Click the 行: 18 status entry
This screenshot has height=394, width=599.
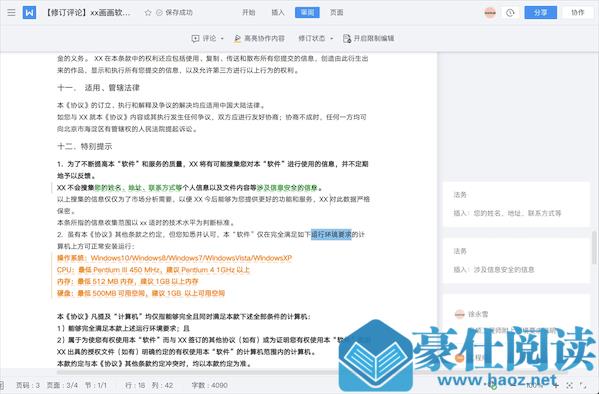pyautogui.click(x=135, y=385)
